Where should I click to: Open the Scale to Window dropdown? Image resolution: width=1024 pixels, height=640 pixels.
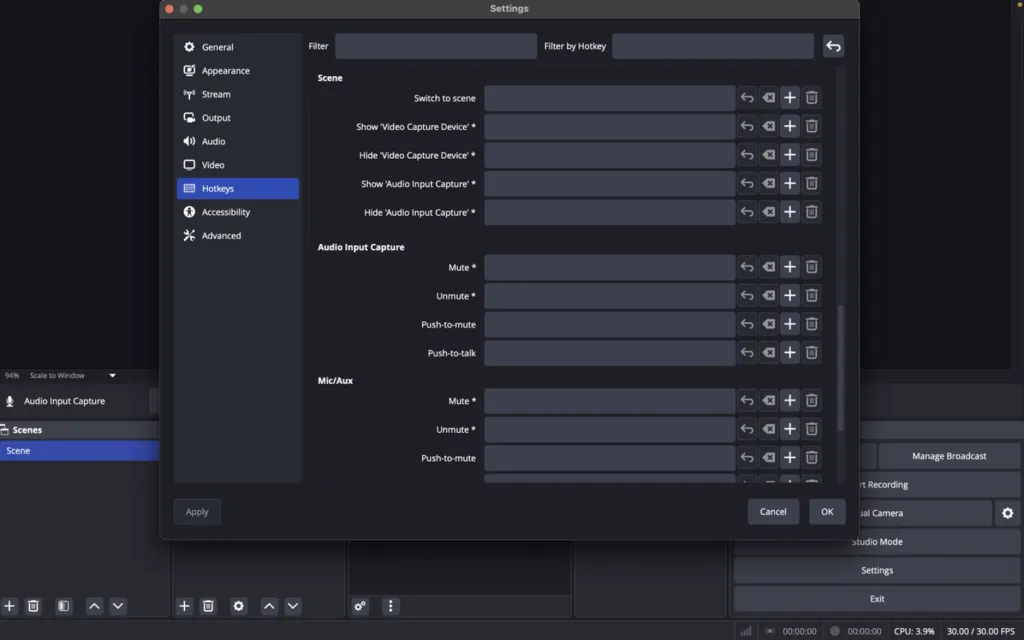72,376
